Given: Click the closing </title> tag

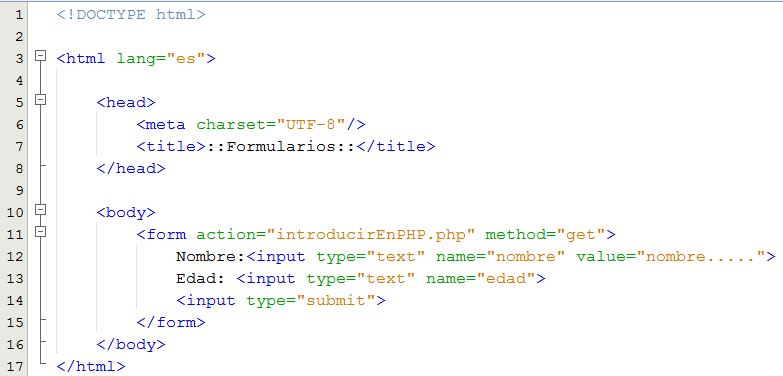Looking at the screenshot, I should [x=395, y=146].
